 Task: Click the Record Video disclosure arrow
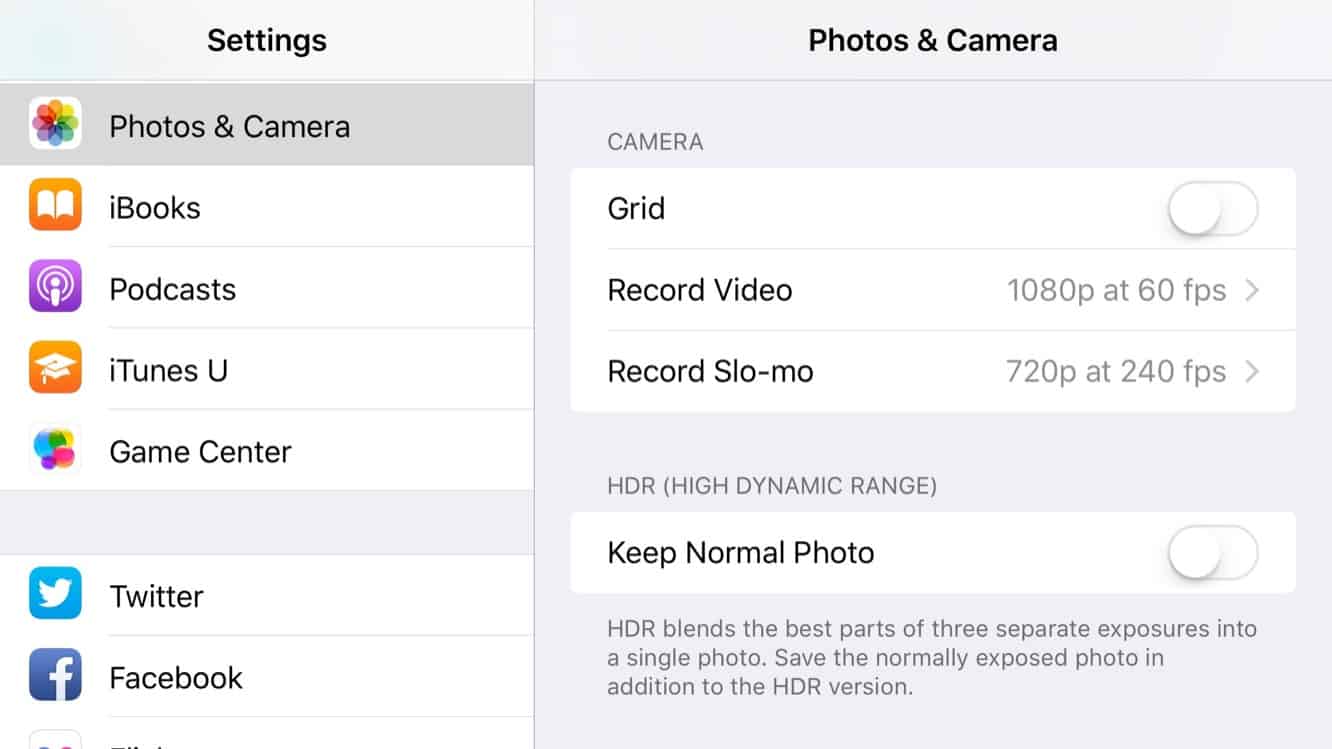(1253, 290)
